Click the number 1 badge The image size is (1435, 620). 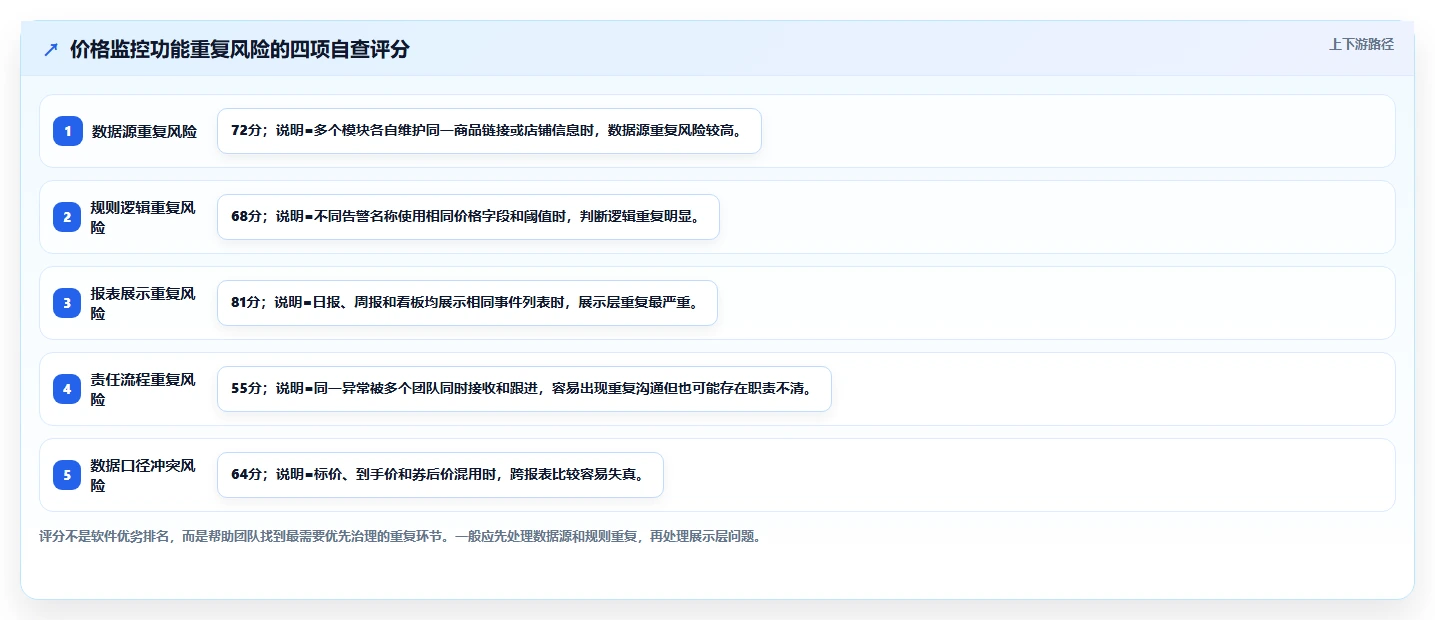pos(67,131)
